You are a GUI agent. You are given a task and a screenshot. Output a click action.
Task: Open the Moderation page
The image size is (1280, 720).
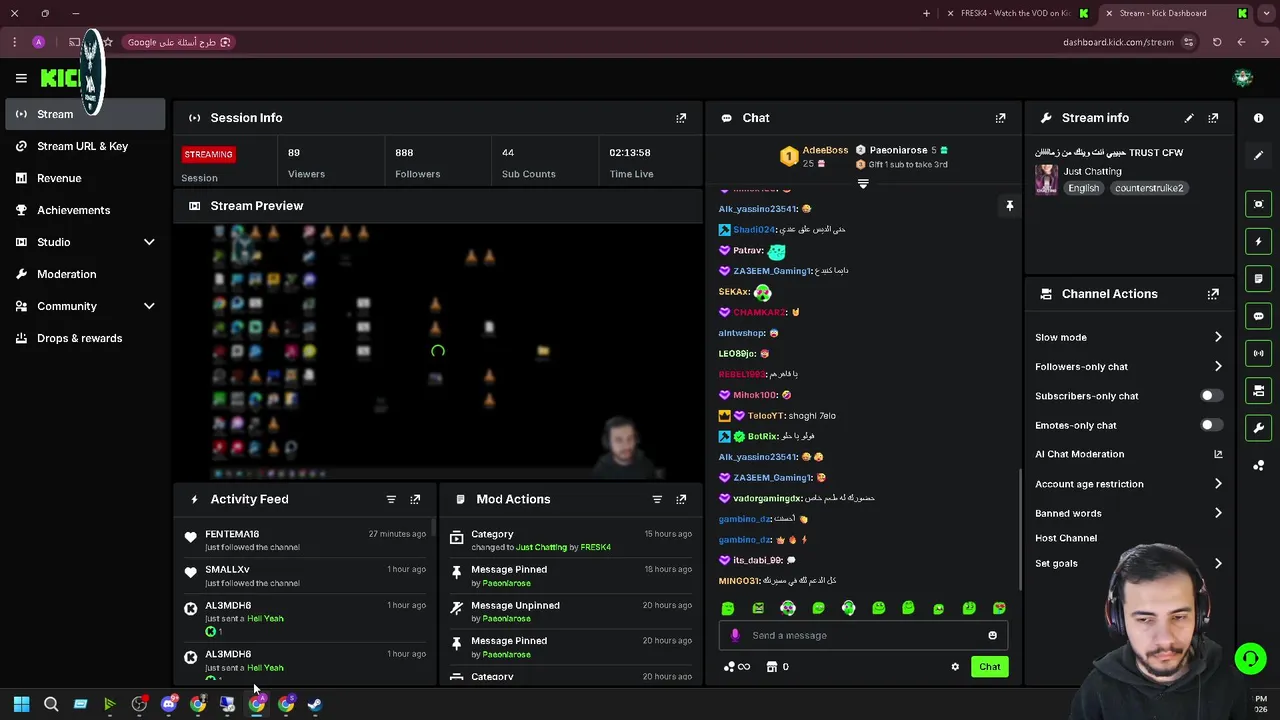pyautogui.click(x=85, y=274)
